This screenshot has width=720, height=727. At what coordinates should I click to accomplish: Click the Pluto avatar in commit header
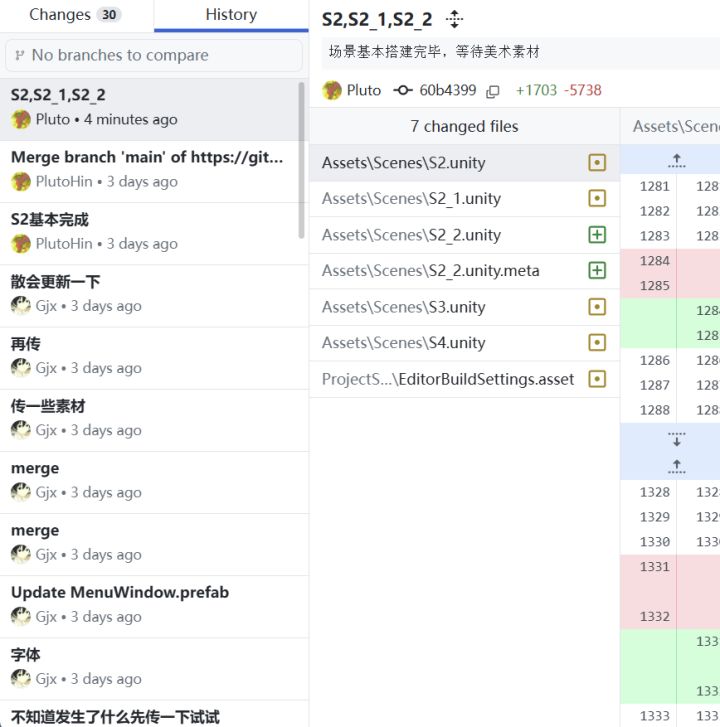coord(332,91)
